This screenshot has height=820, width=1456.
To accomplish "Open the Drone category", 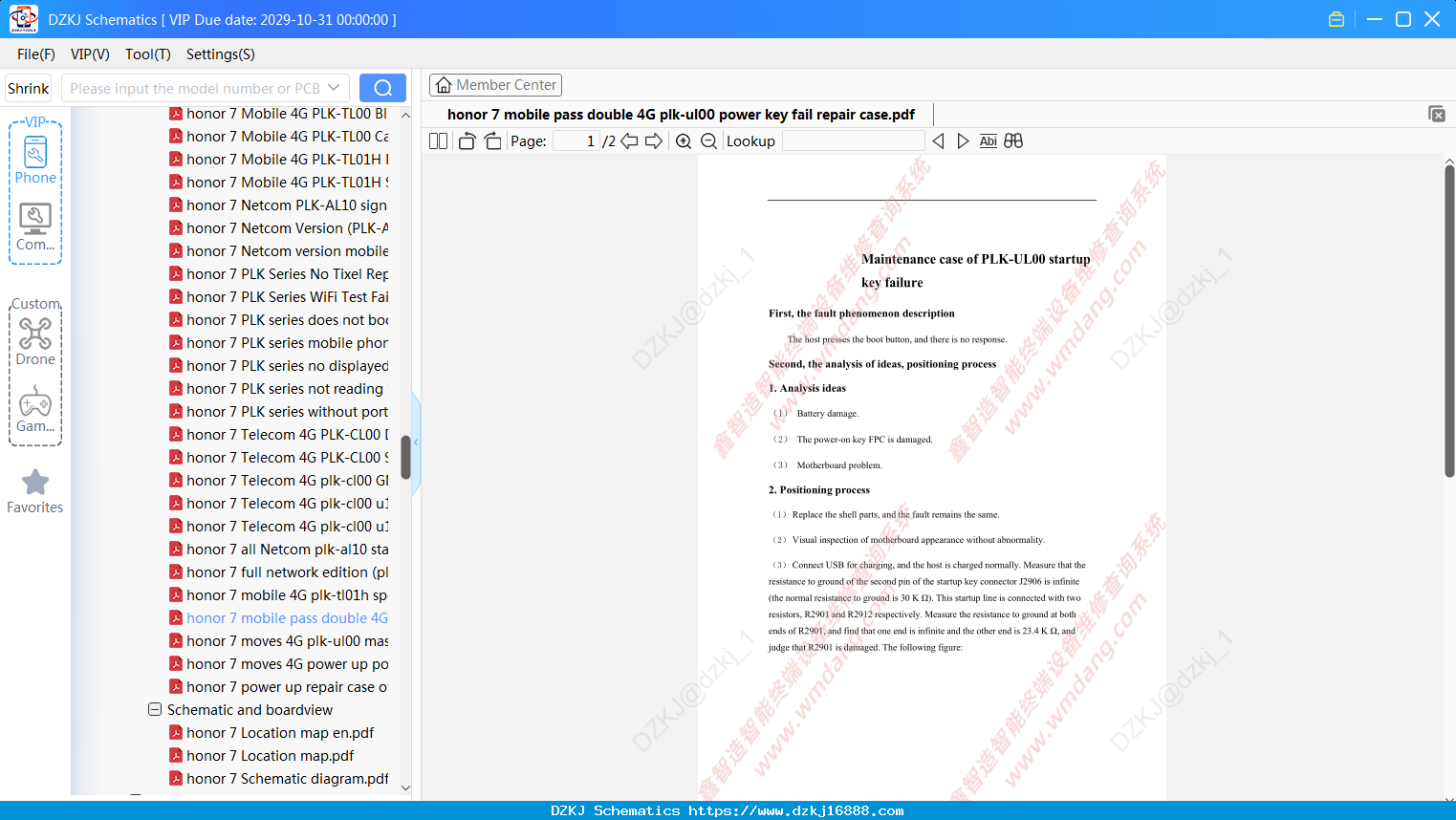I will click(35, 341).
